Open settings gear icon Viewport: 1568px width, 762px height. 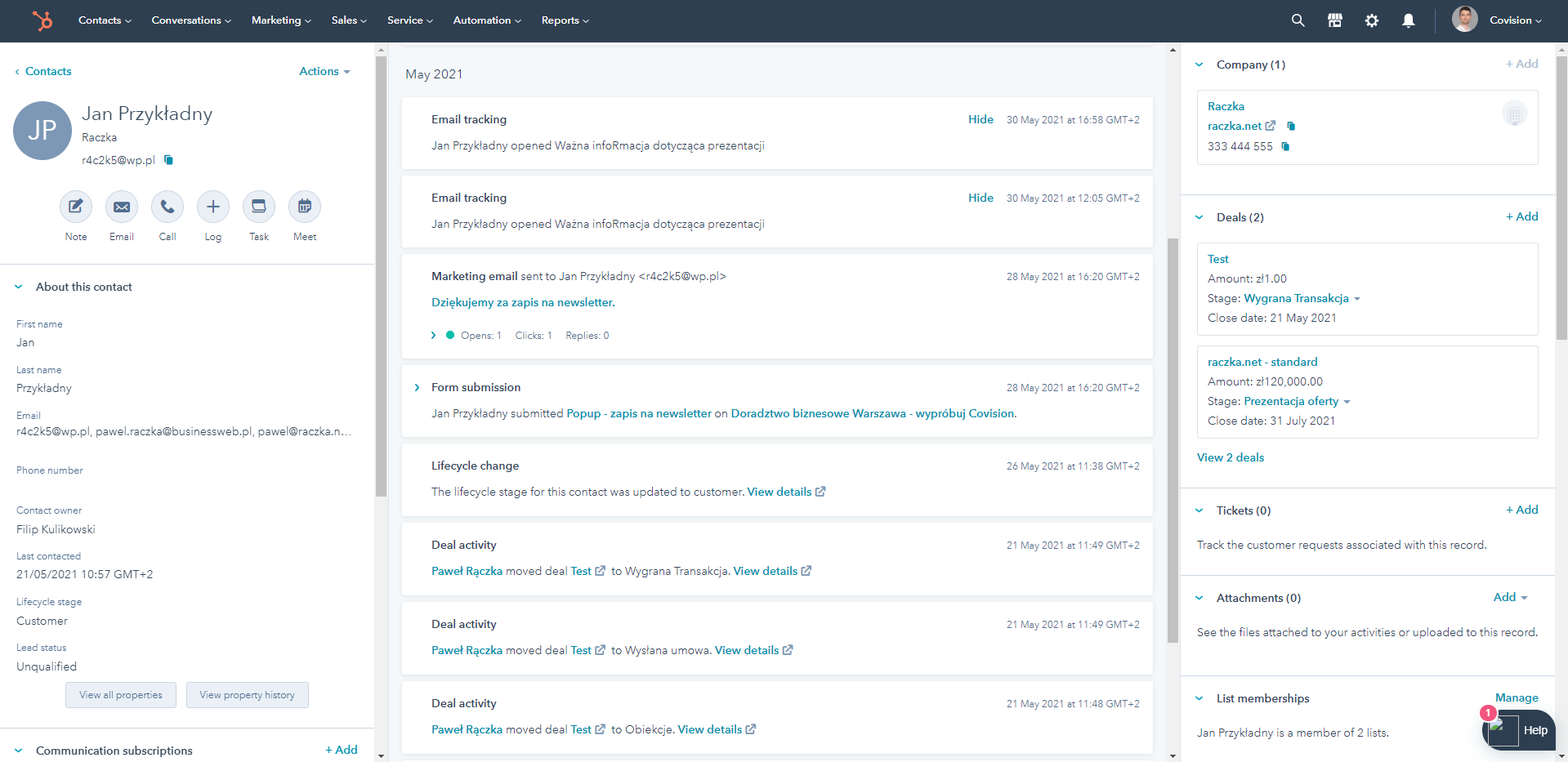pos(1372,20)
